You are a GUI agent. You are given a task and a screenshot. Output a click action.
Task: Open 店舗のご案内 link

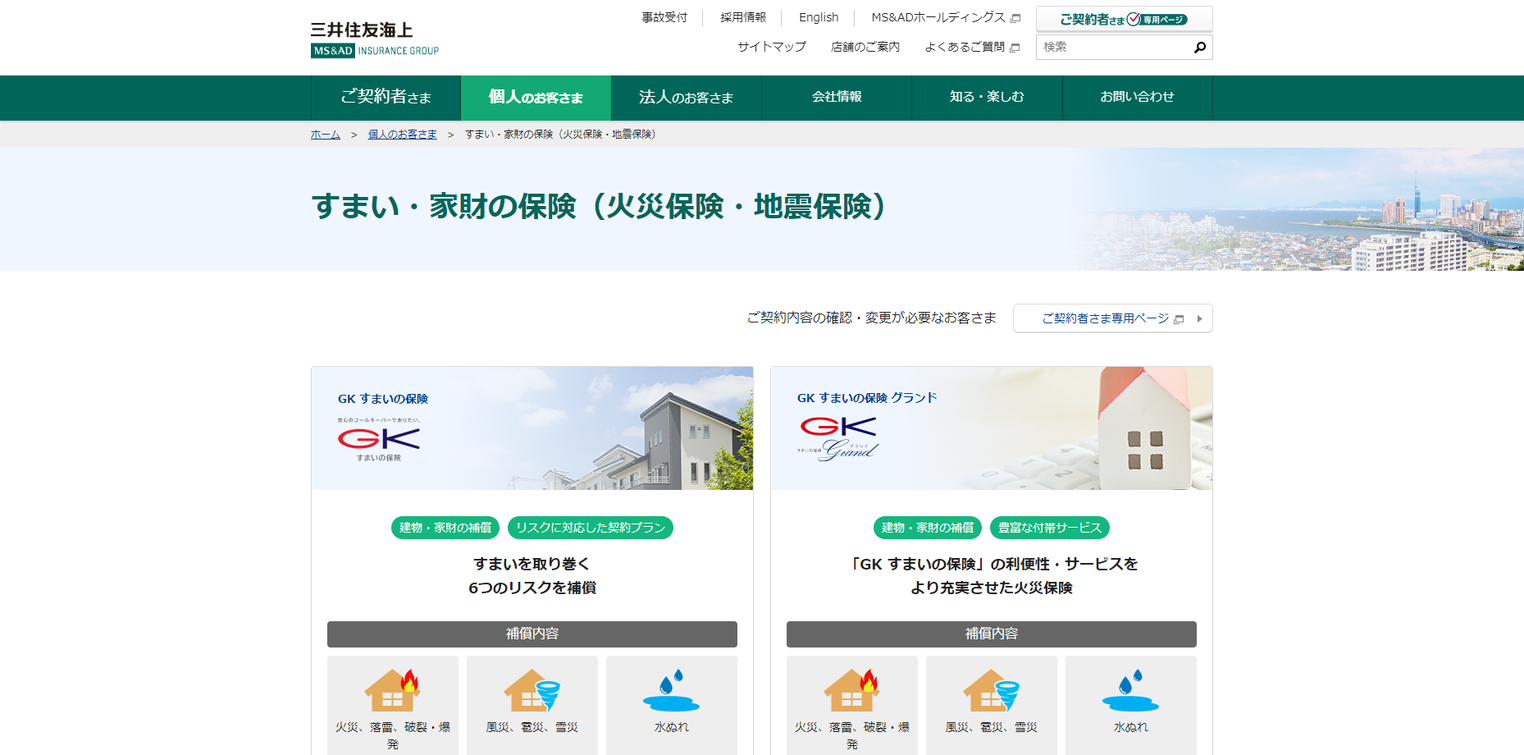coord(865,47)
